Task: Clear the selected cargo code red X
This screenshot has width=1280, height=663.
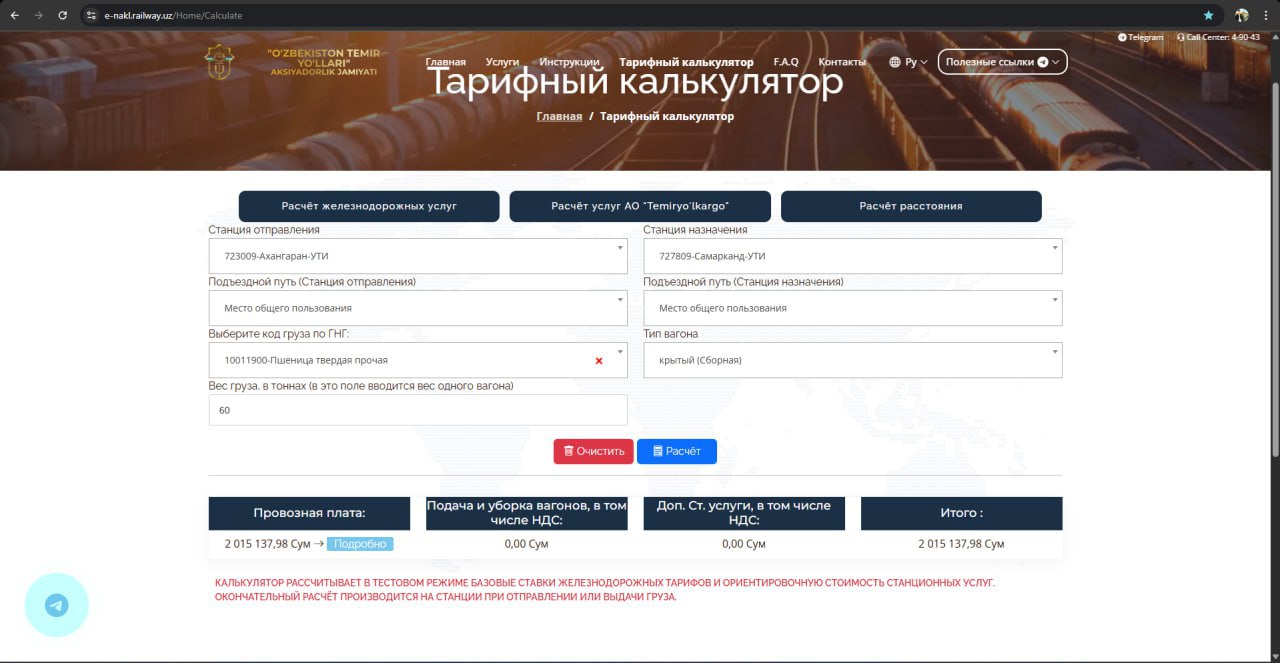Action: pos(599,360)
